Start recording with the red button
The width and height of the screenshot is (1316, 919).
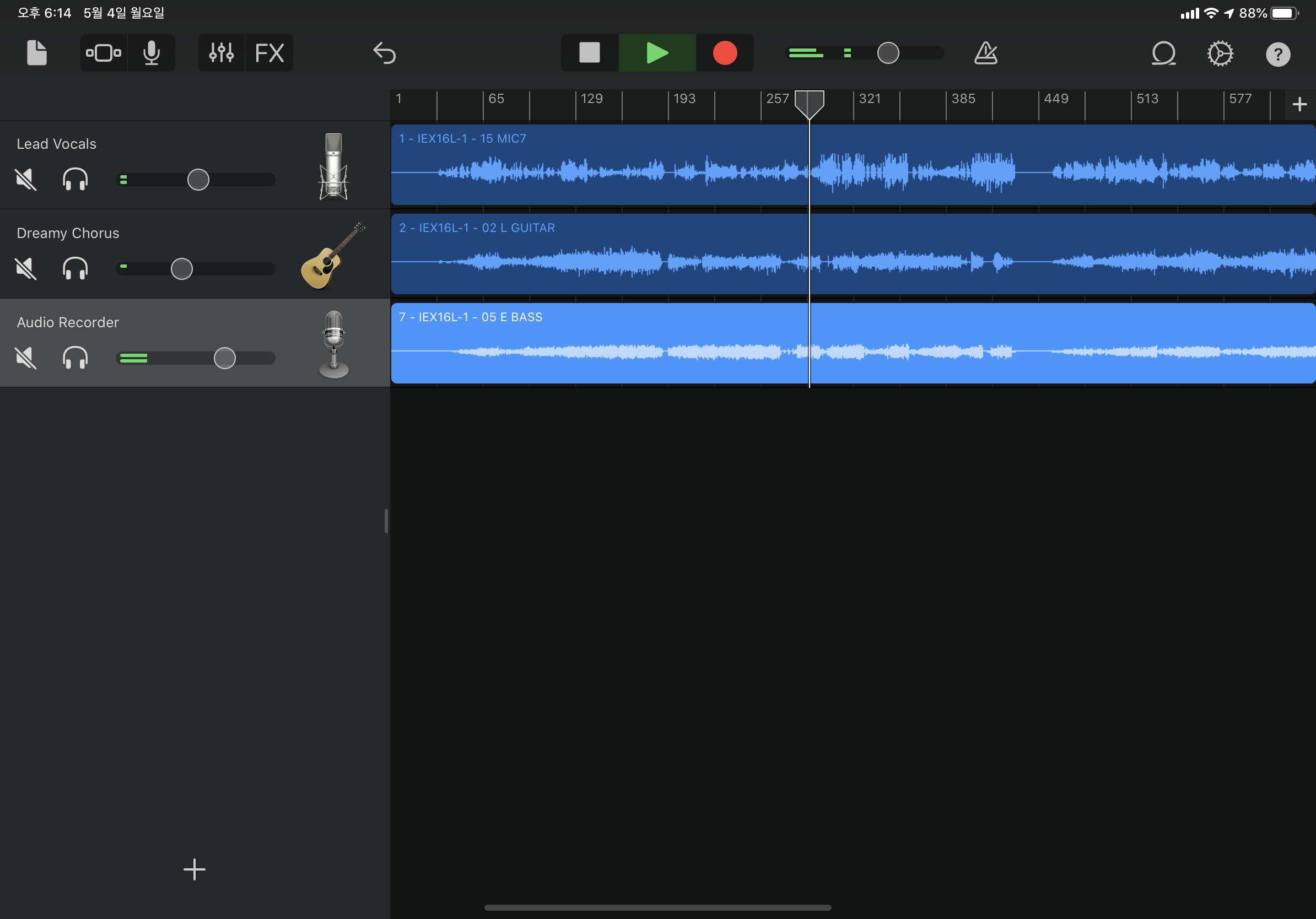[725, 53]
